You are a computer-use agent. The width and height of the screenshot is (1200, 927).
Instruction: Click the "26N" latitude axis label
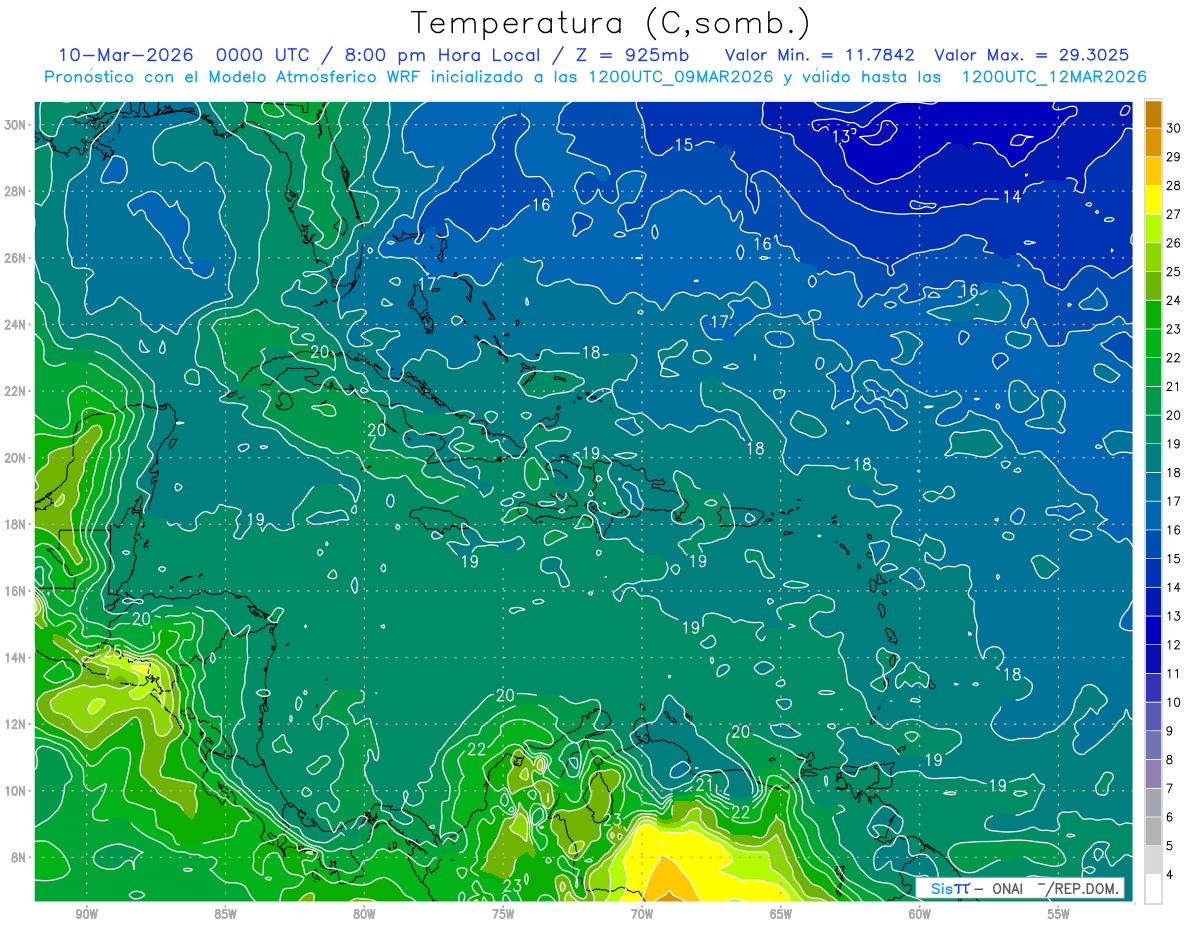tap(16, 258)
